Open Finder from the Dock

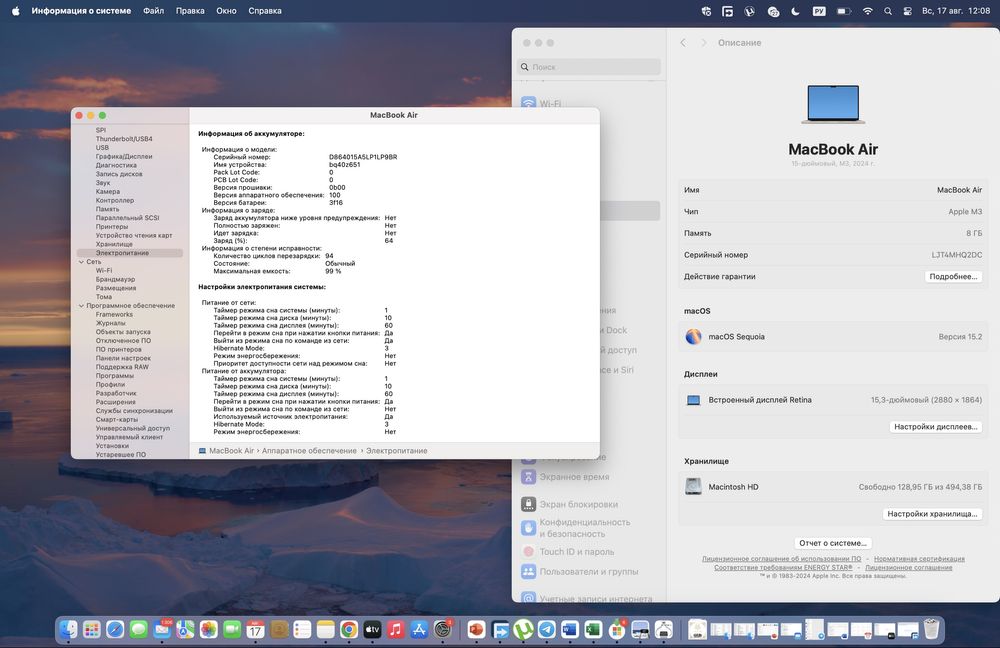pos(68,630)
